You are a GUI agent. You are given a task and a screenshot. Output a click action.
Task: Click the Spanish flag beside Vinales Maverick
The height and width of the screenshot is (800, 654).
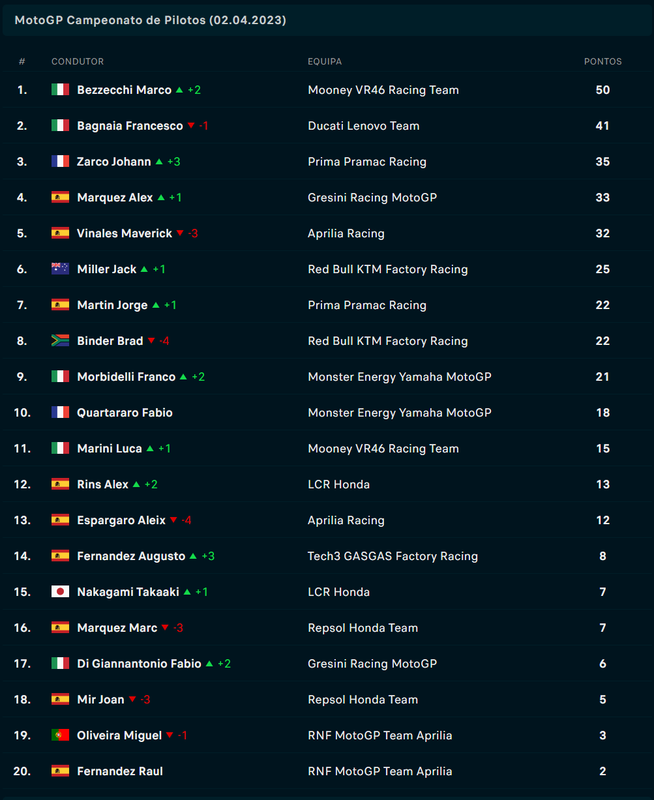point(60,233)
